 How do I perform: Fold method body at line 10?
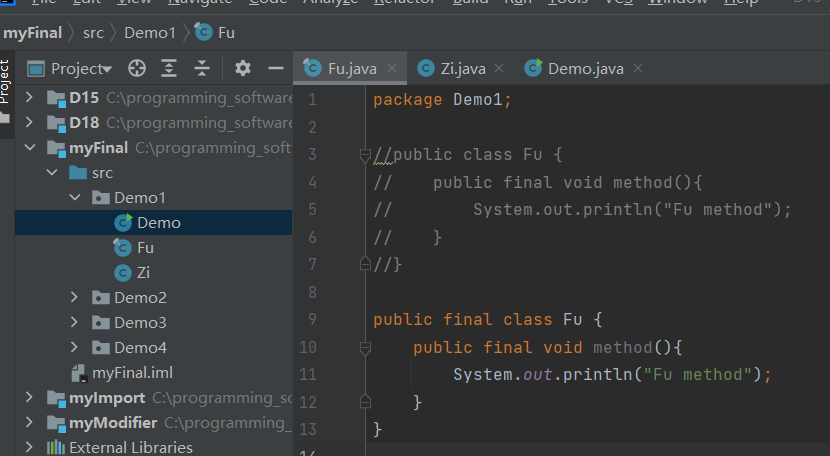365,348
